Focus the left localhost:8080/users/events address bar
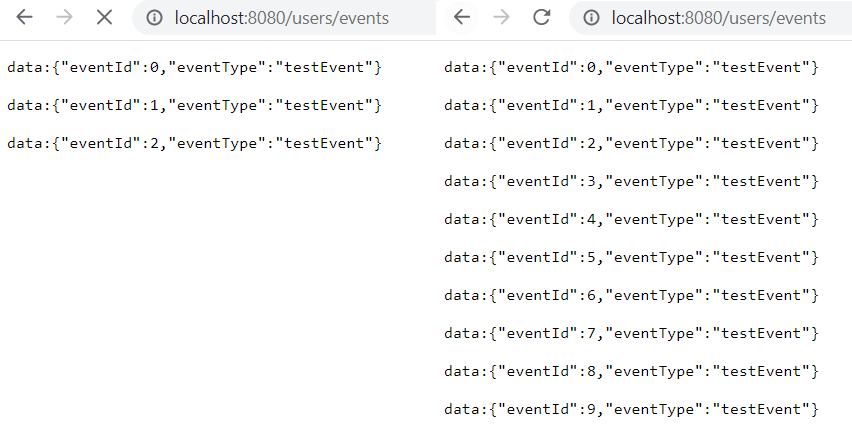The height and width of the screenshot is (436, 852). pyautogui.click(x=284, y=18)
